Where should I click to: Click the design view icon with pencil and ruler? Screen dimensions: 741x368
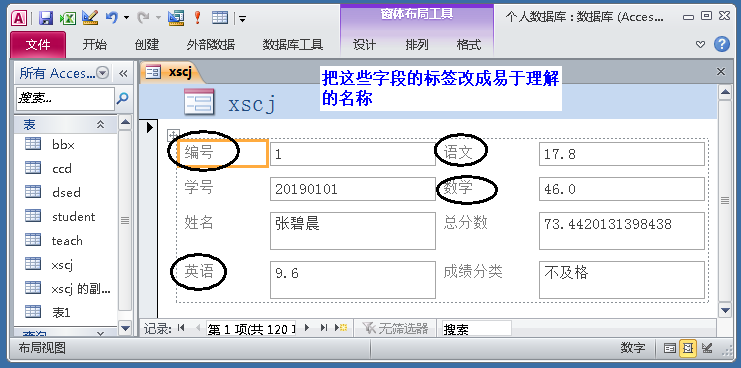click(x=90, y=18)
